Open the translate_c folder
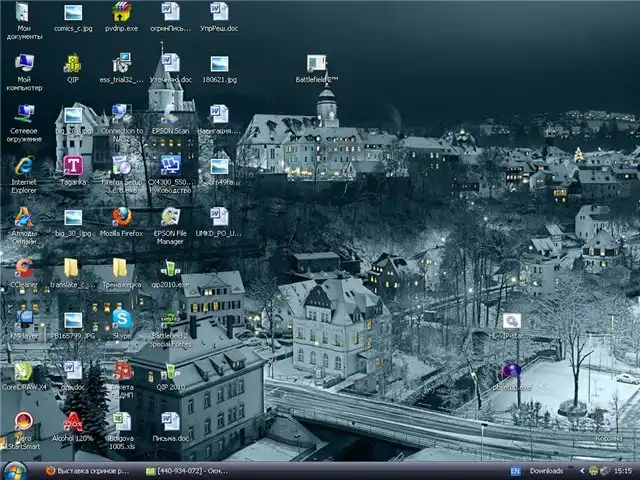Screen dimensions: 640x480 72,268
